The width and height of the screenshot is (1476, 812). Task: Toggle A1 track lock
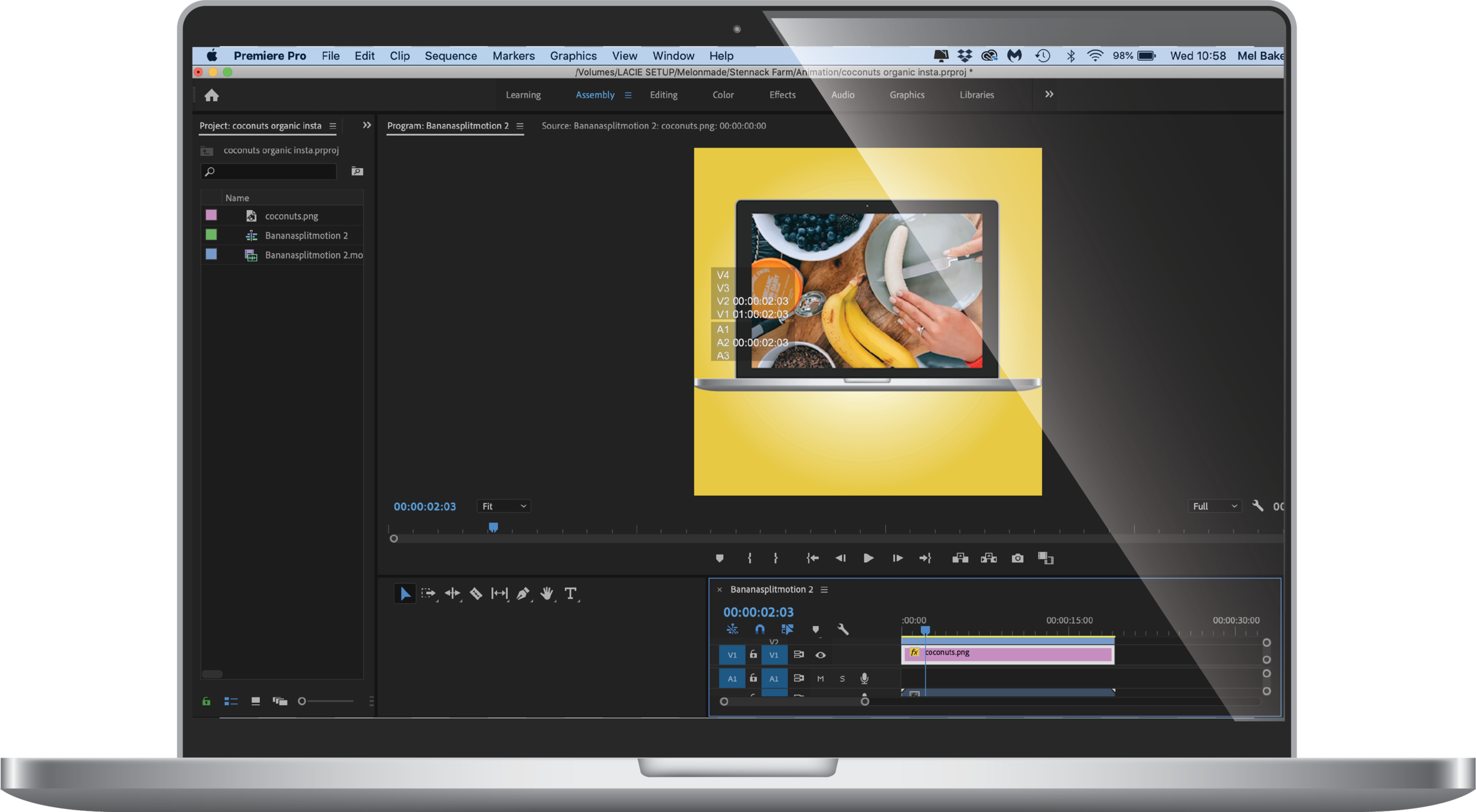(753, 678)
